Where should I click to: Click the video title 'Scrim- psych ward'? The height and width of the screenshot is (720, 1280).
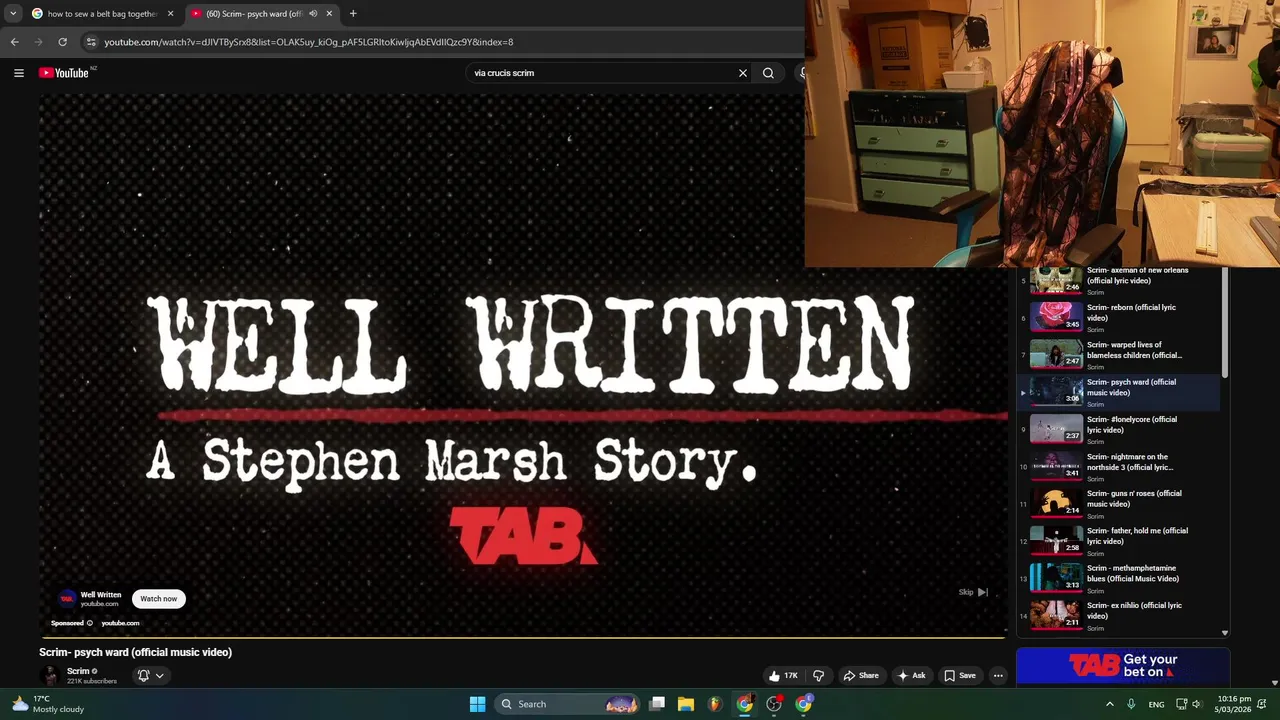135,652
